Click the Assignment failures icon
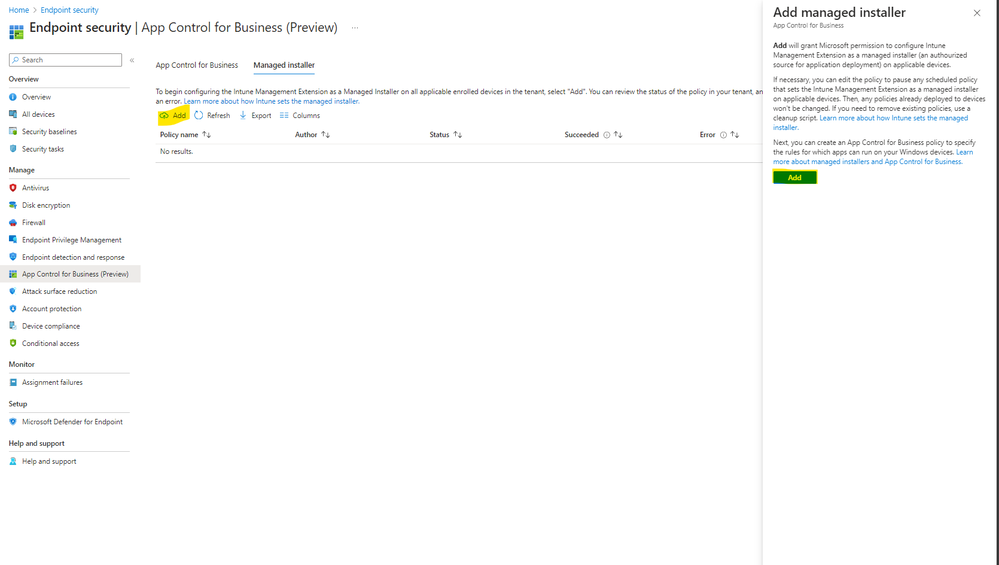This screenshot has height=565, width=999. (x=13, y=382)
